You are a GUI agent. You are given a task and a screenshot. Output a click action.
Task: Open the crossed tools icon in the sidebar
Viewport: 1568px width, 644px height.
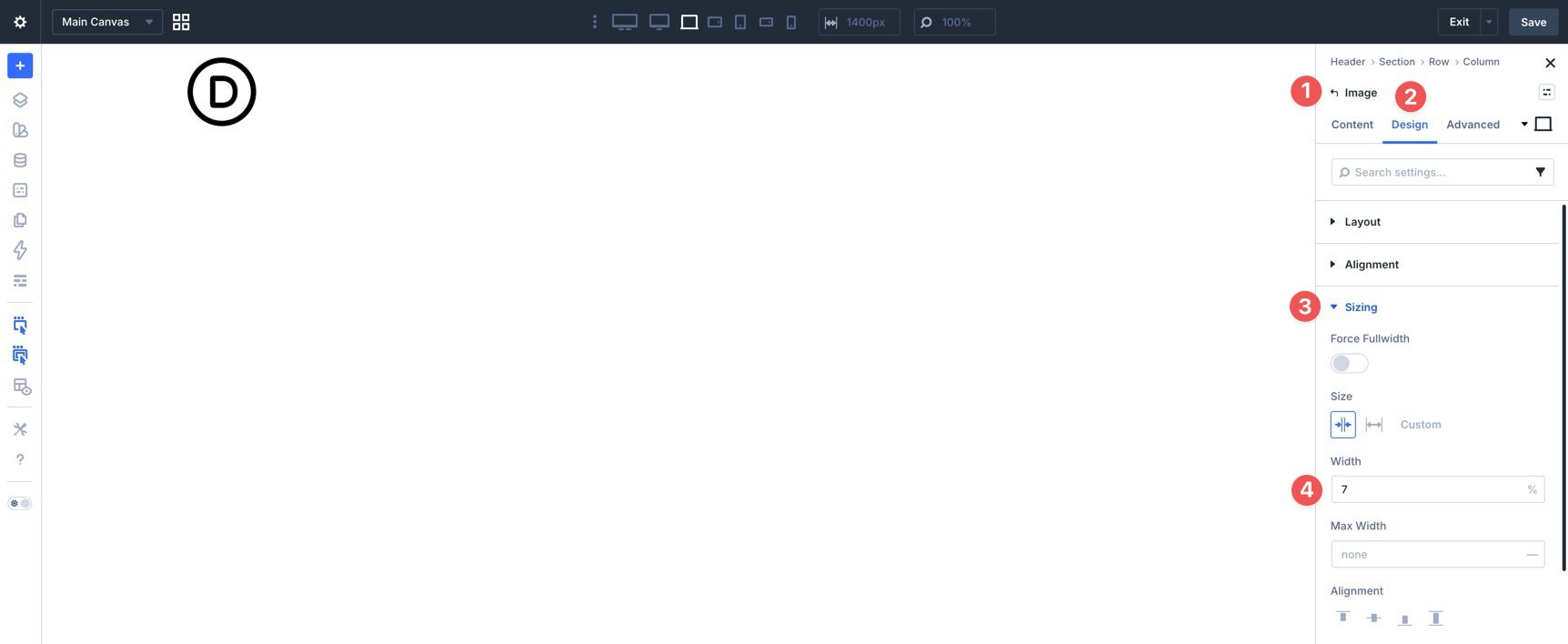20,429
